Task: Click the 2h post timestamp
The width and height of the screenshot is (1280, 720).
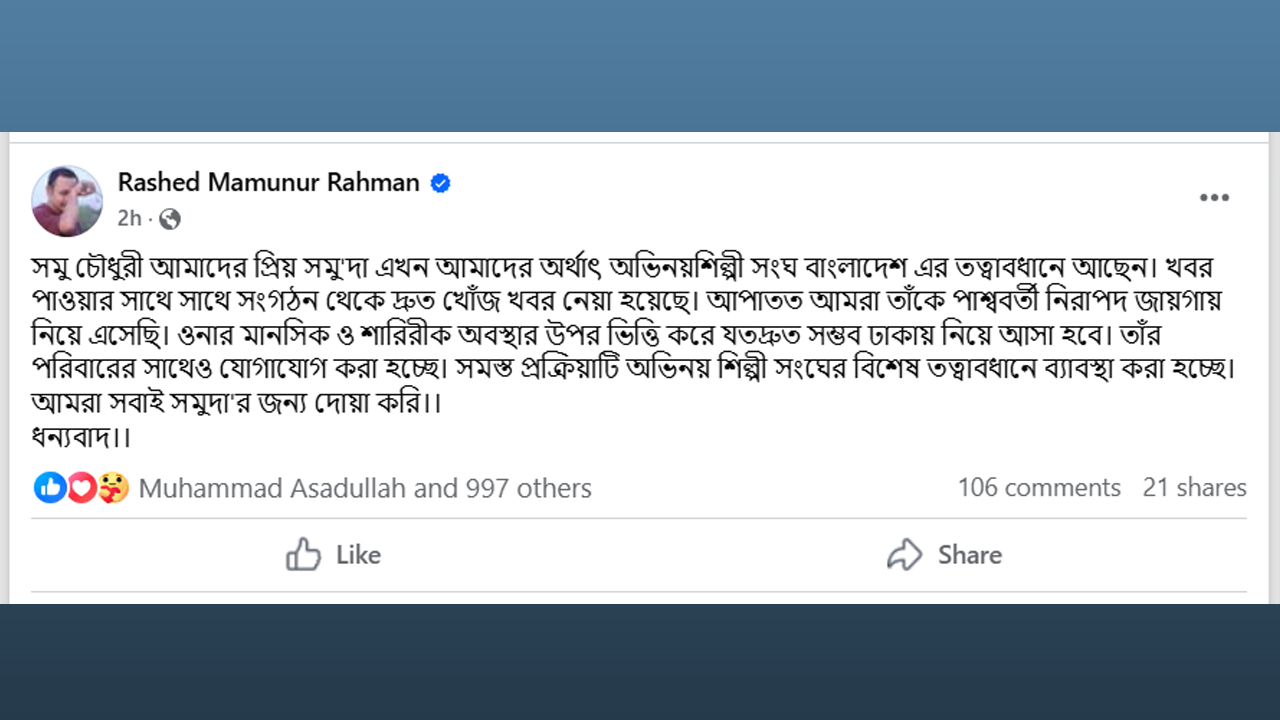Action: coord(129,219)
